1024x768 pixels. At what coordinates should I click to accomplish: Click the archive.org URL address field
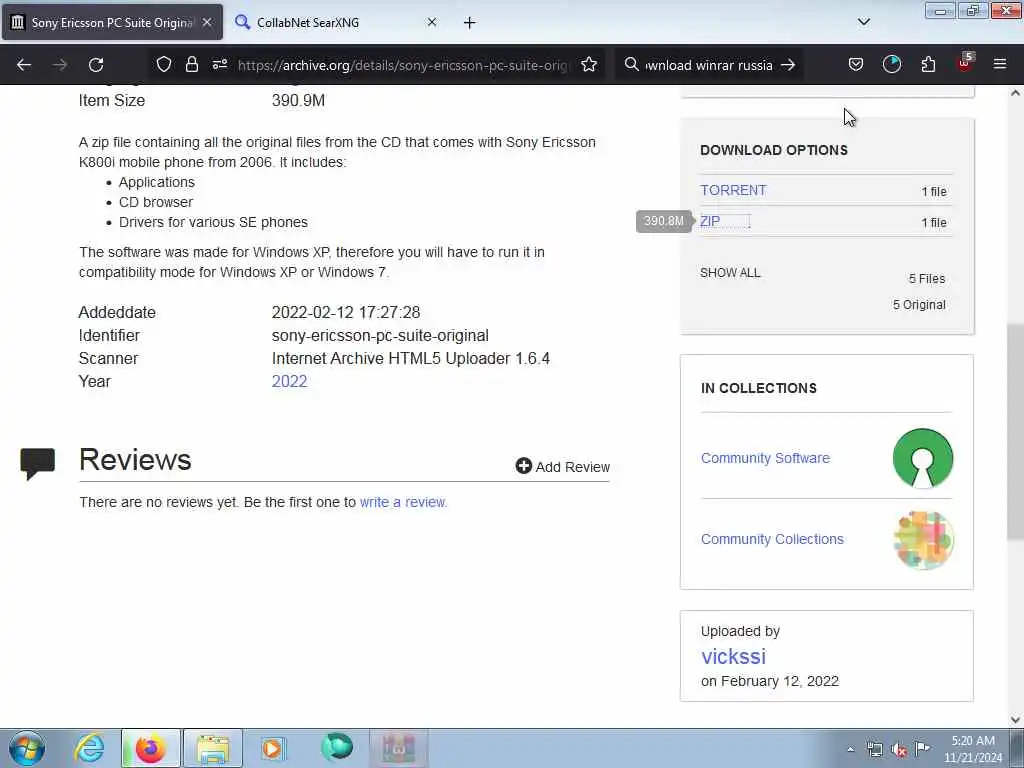(x=403, y=65)
